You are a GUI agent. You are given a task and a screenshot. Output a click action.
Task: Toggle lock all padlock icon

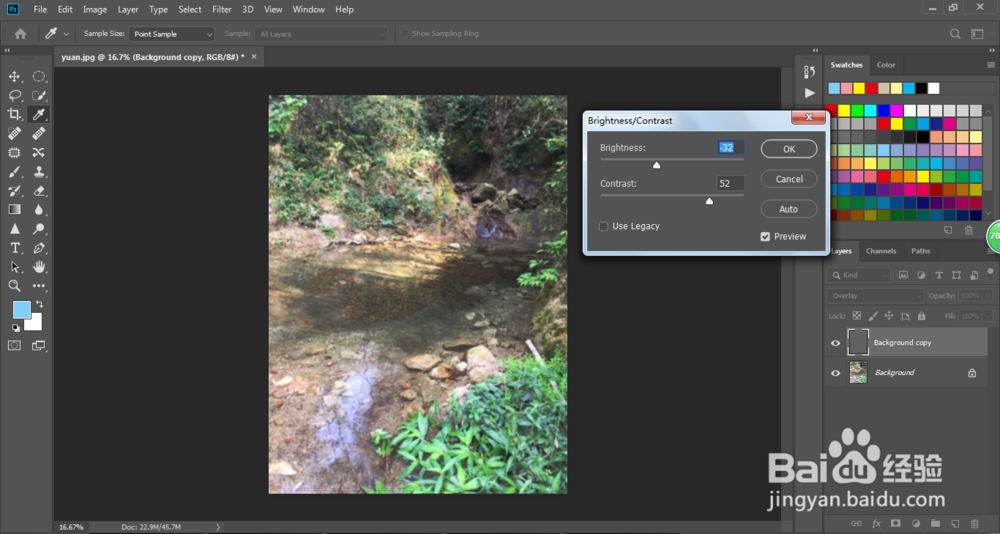(922, 316)
